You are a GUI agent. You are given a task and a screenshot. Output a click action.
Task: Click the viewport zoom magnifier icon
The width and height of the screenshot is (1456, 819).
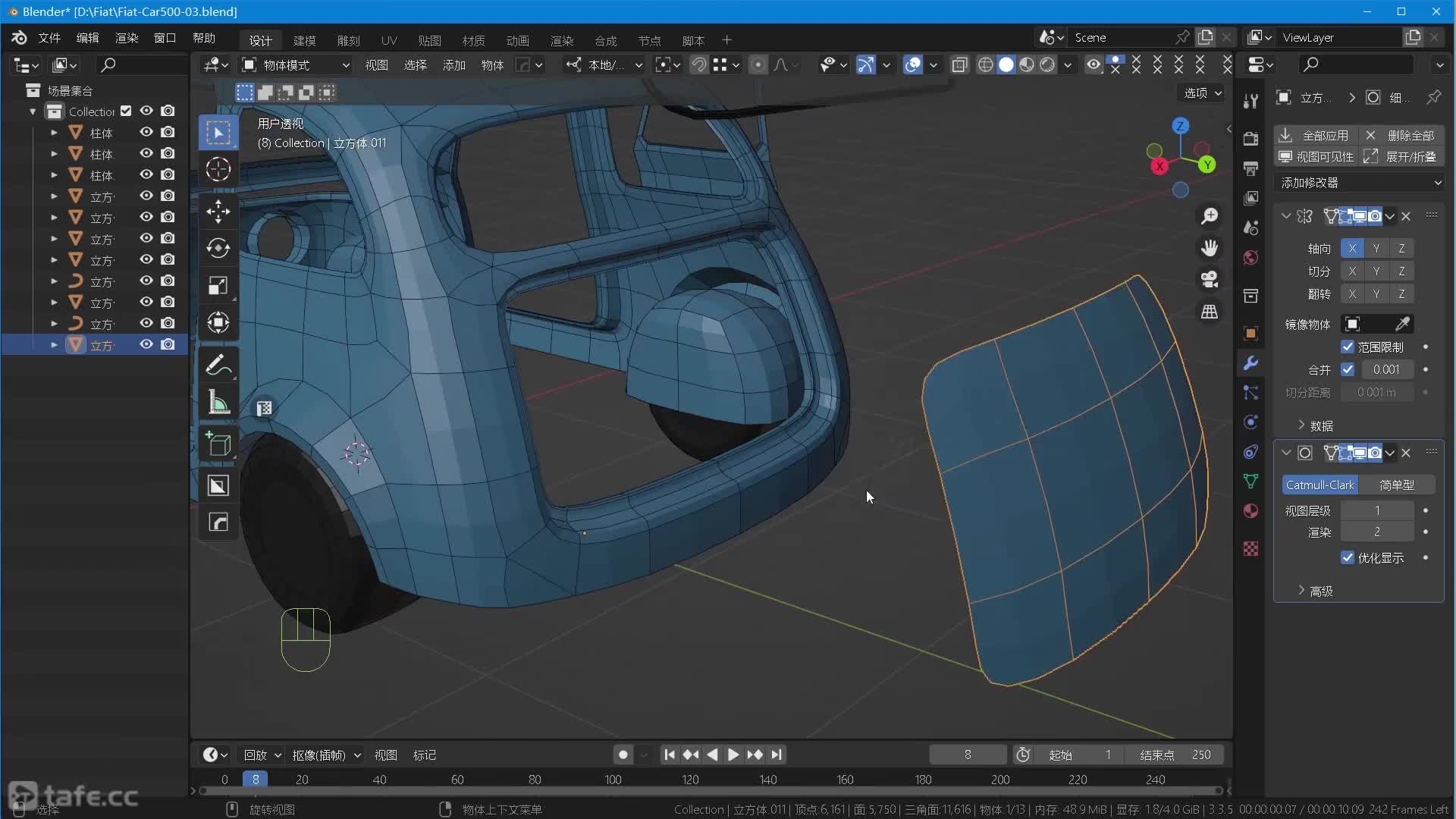1210,217
